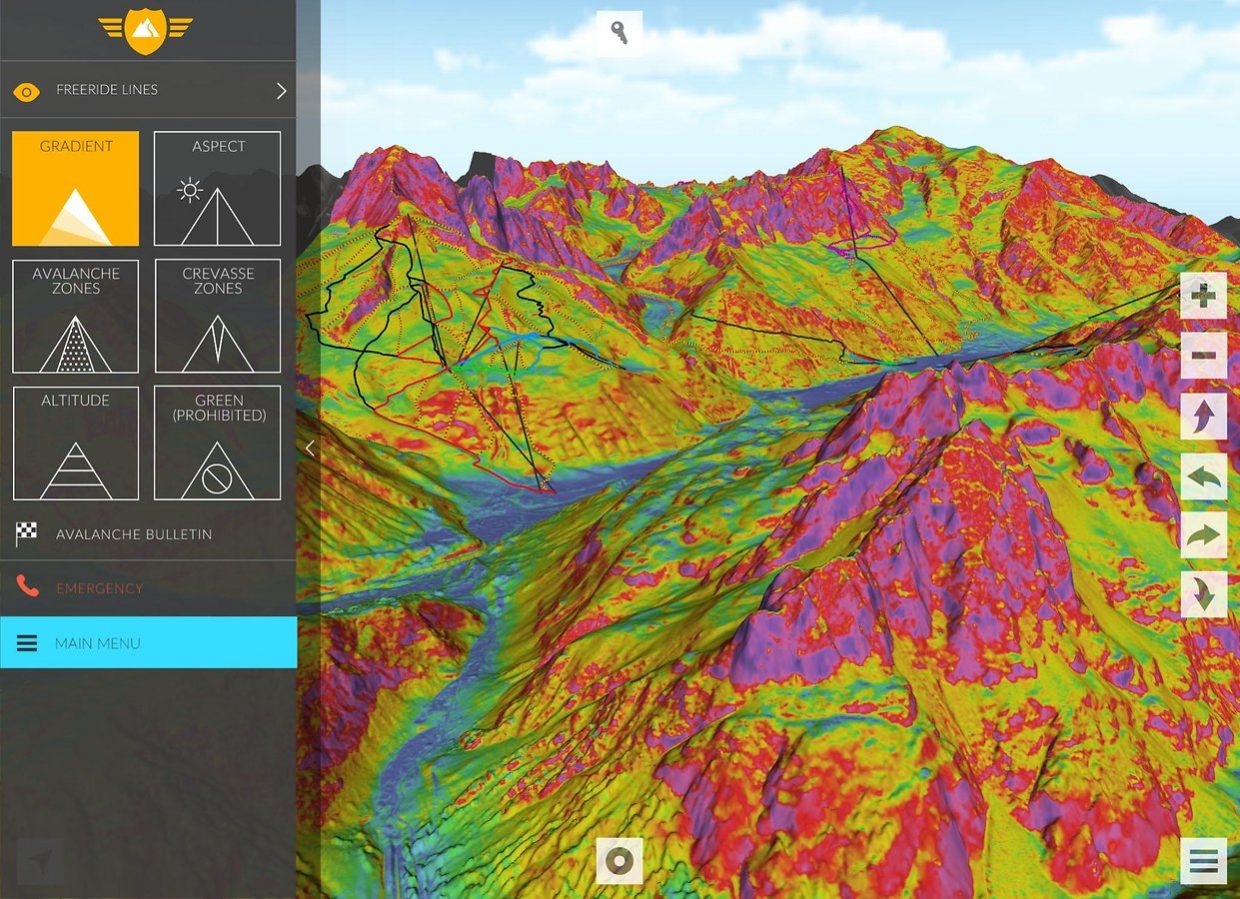Expand the Freeride Lines section
The height and width of the screenshot is (899, 1240).
click(148, 90)
